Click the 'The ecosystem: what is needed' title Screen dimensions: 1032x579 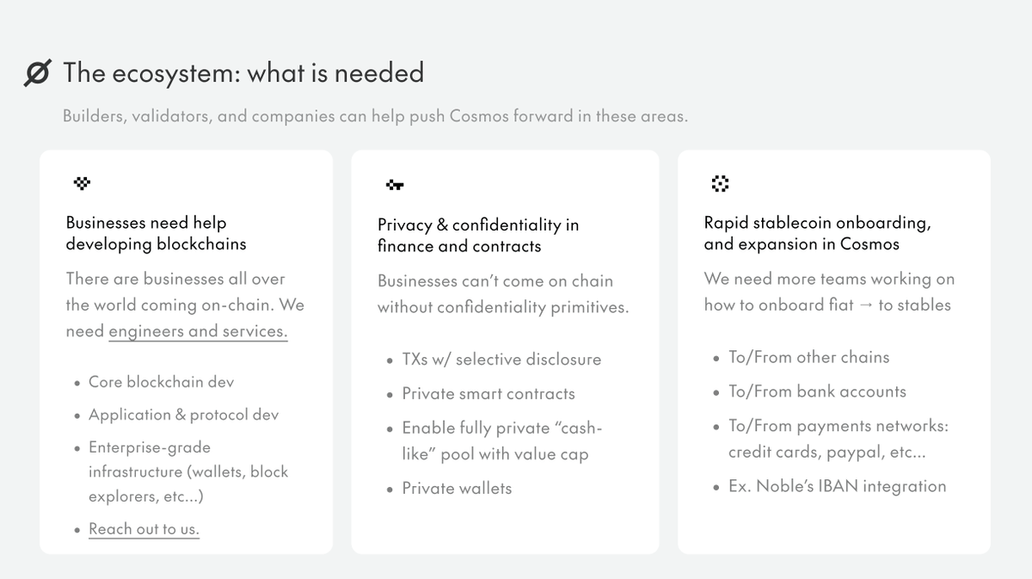coord(243,73)
